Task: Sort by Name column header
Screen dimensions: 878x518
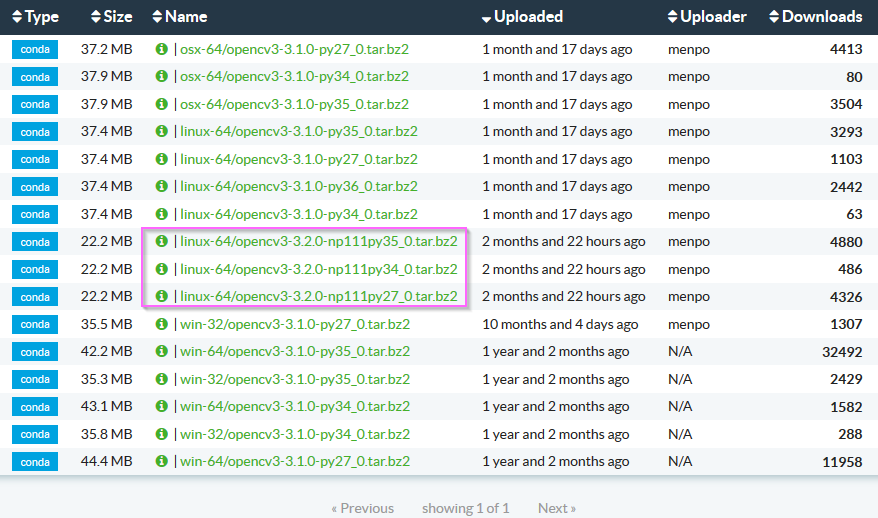Action: [180, 17]
